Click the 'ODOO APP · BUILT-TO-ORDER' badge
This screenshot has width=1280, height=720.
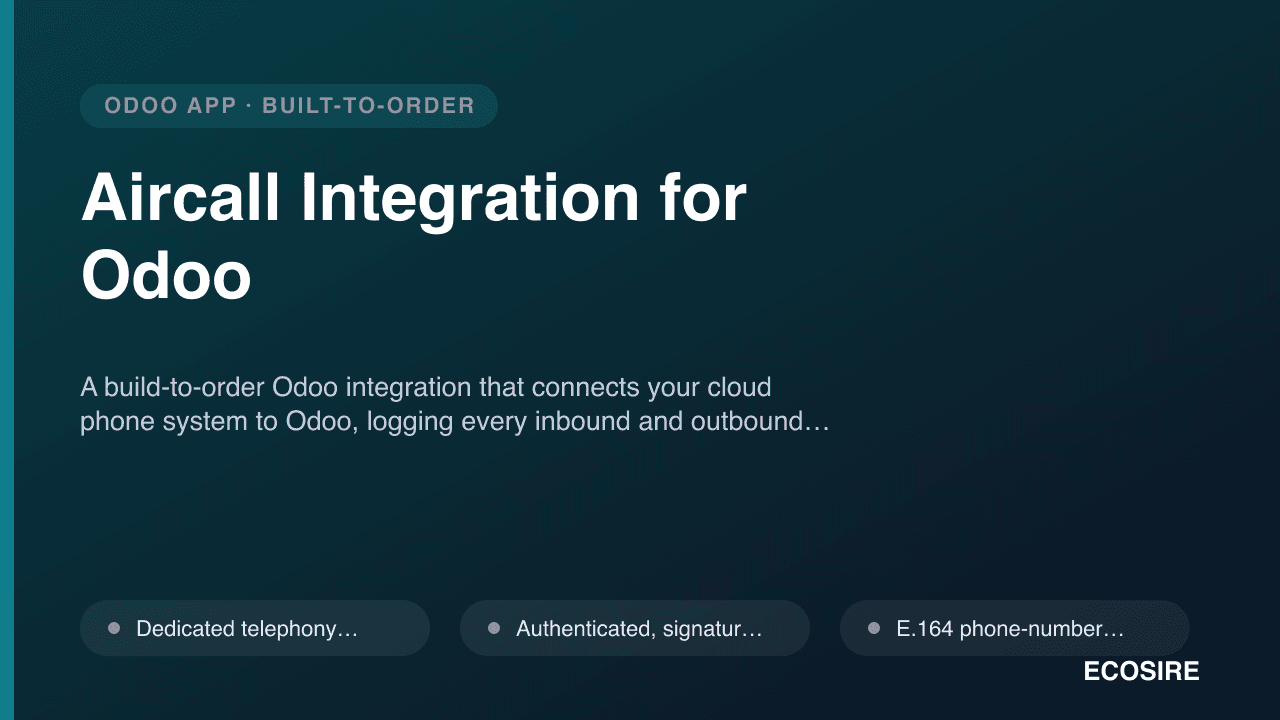click(289, 106)
